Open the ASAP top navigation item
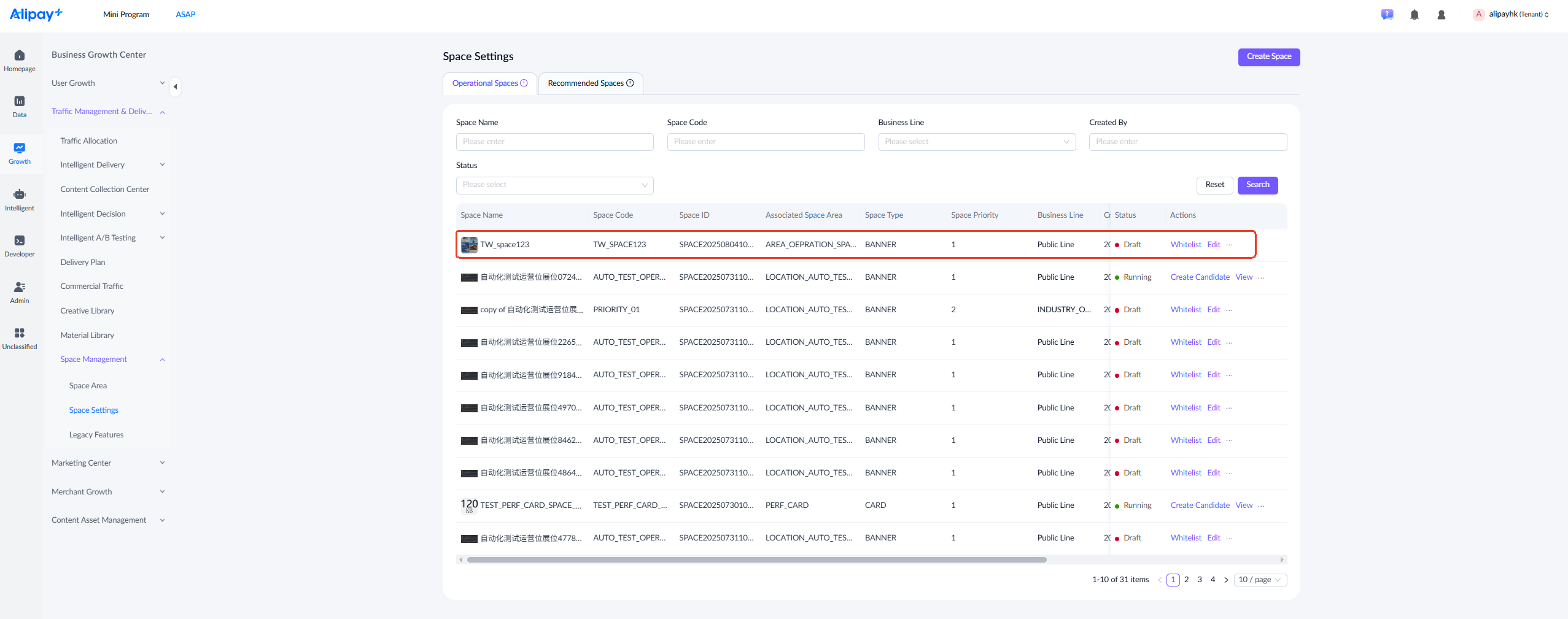The image size is (1568, 619). [185, 15]
